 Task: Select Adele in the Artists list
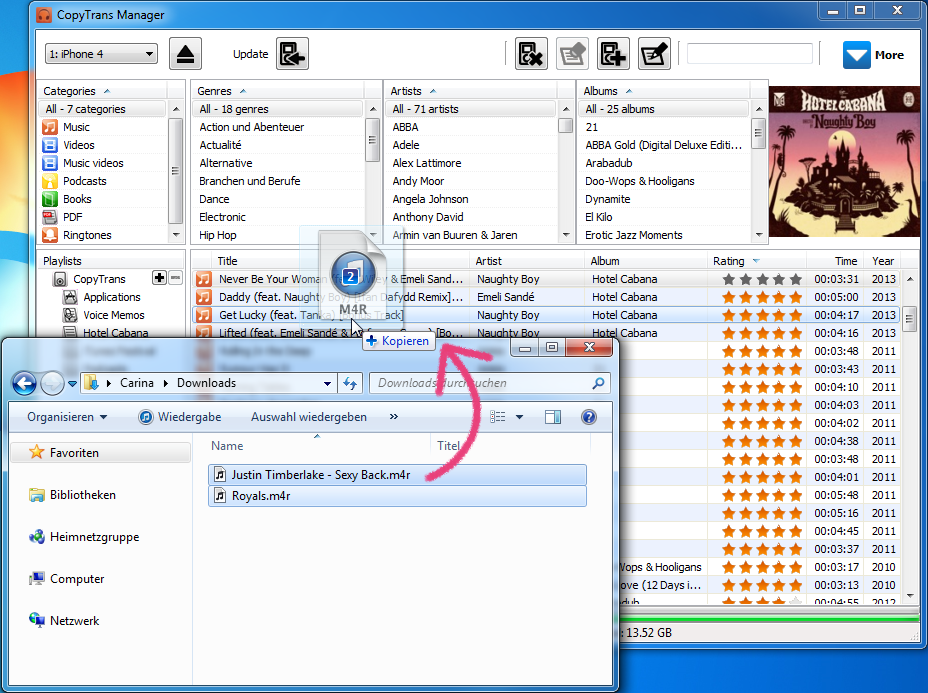(406, 145)
